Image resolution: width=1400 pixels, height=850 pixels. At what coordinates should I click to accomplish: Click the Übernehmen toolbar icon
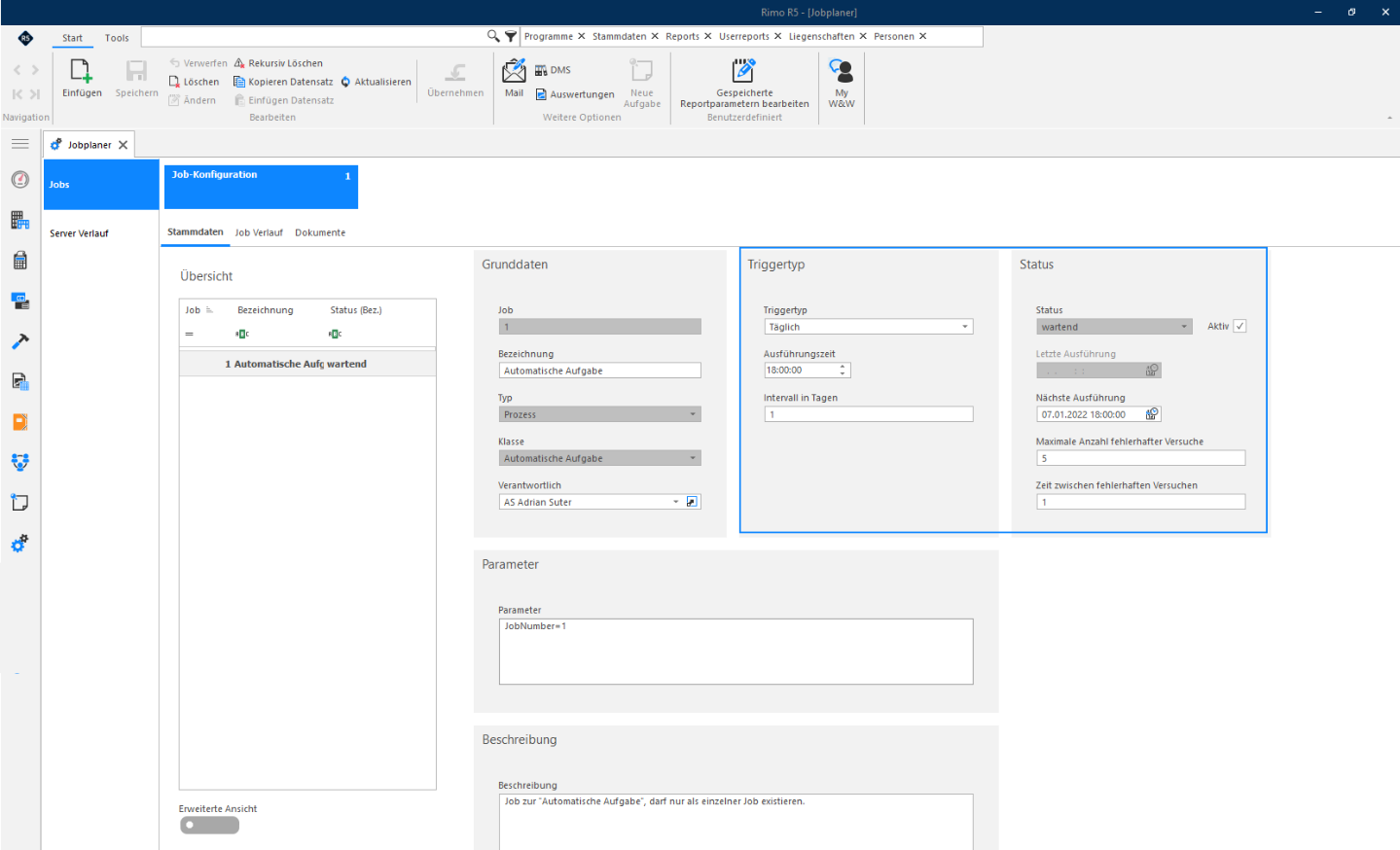point(455,72)
